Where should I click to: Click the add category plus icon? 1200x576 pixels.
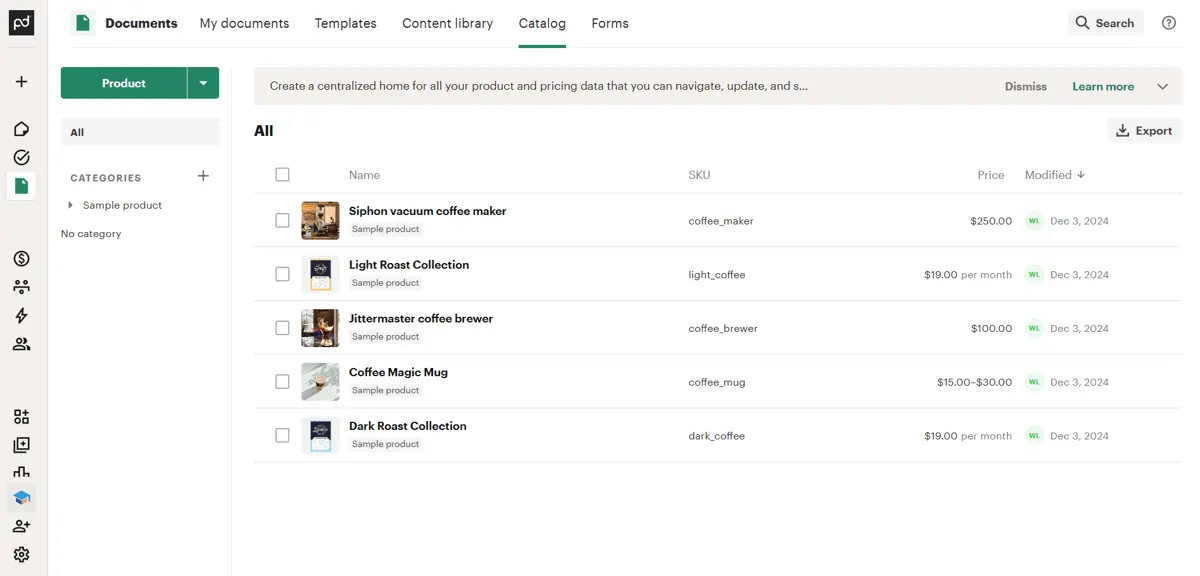pos(203,176)
